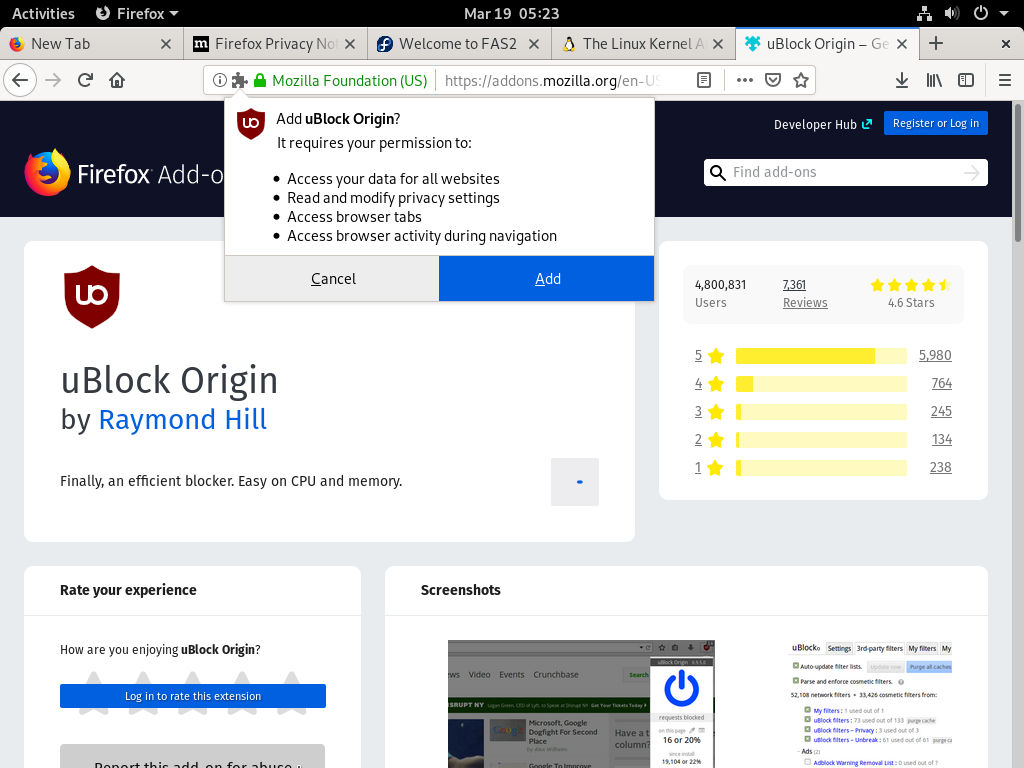
Task: Click Add to install uBlock Origin
Action: tap(547, 279)
